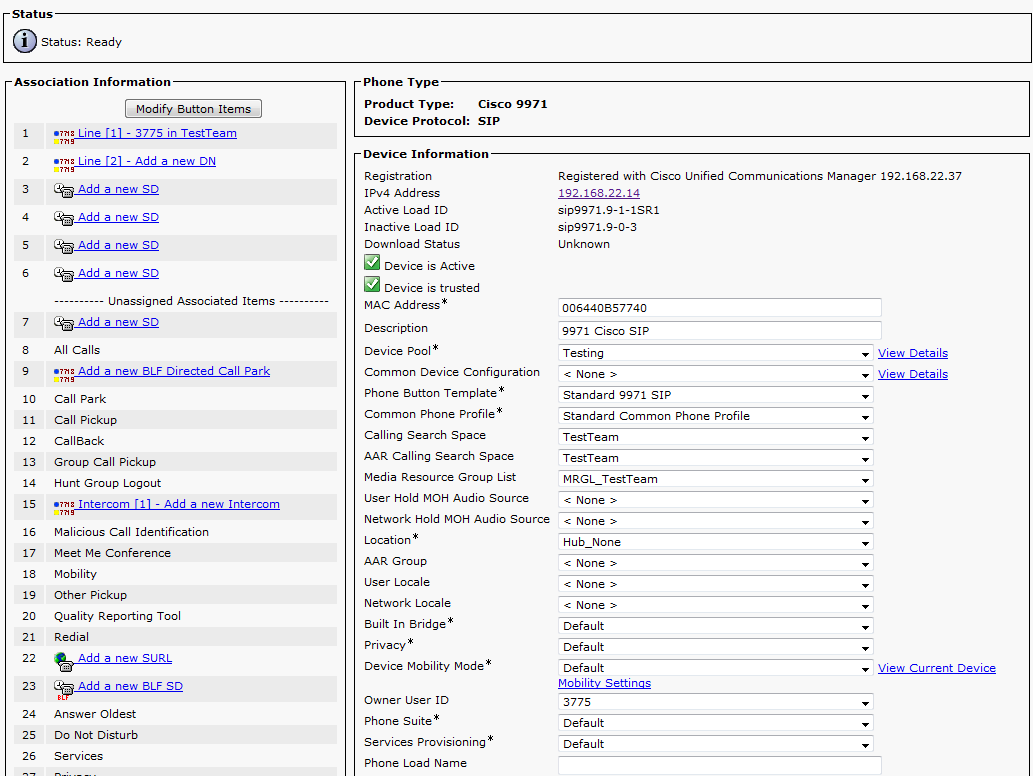
Task: Click the View Current Device link
Action: coord(936,668)
